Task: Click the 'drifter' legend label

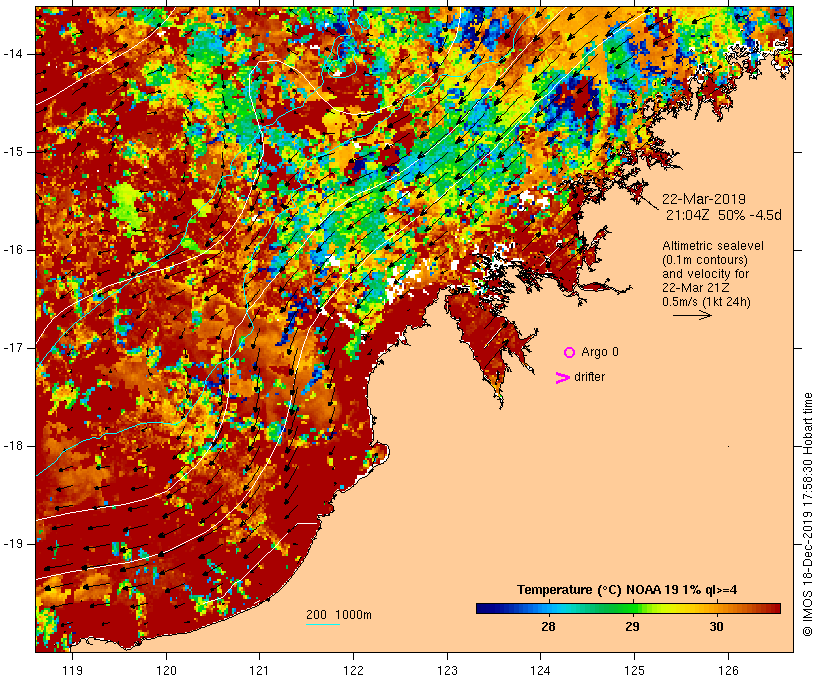Action: (x=589, y=377)
